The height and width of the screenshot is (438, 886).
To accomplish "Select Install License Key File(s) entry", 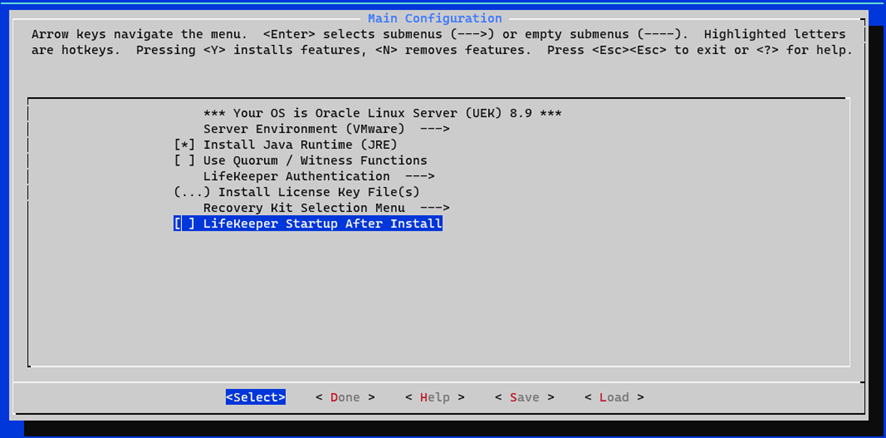I will [297, 192].
